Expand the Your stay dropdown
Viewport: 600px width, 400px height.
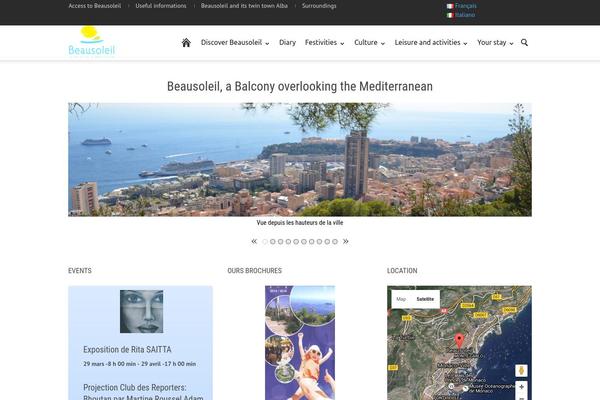point(495,42)
